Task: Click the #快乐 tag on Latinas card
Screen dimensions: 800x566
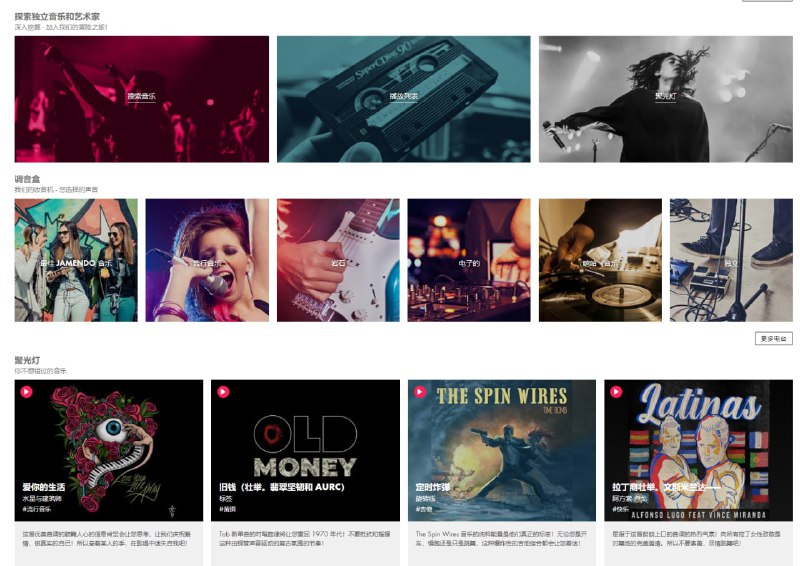Action: (x=620, y=509)
